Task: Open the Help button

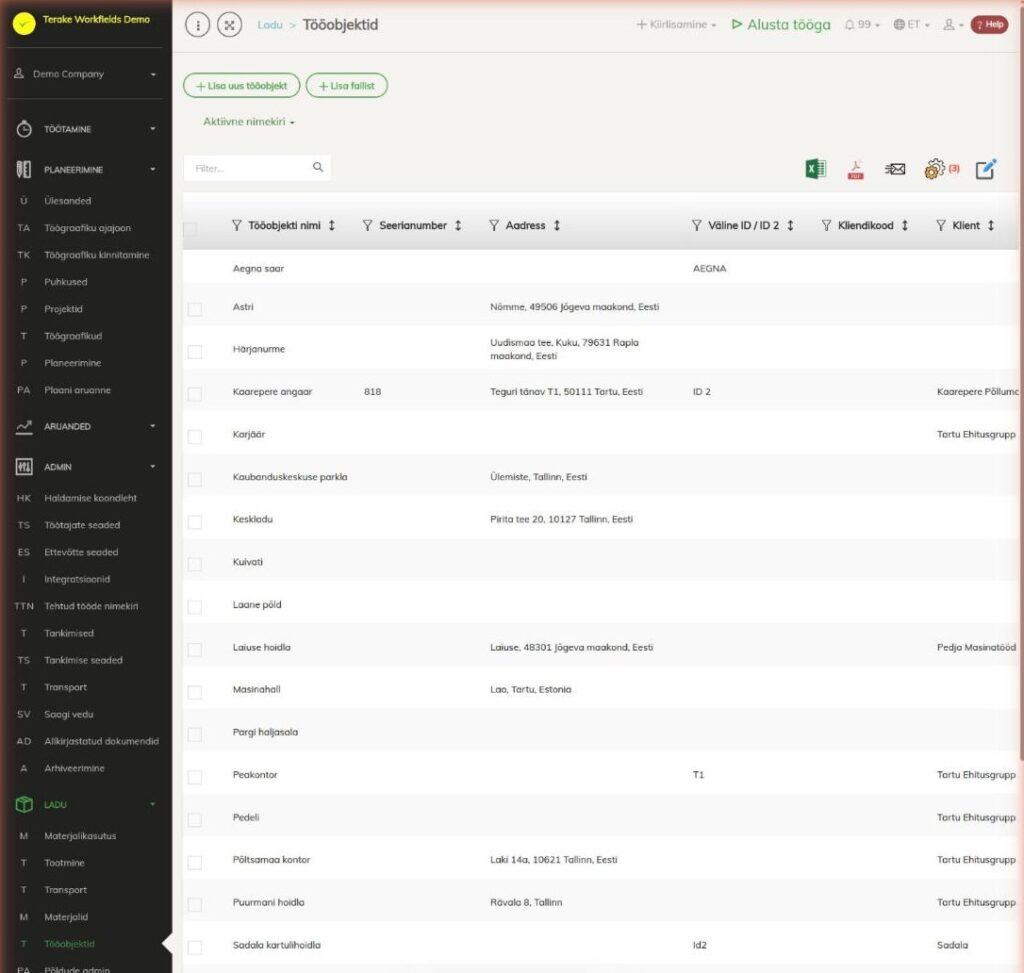Action: [x=989, y=25]
